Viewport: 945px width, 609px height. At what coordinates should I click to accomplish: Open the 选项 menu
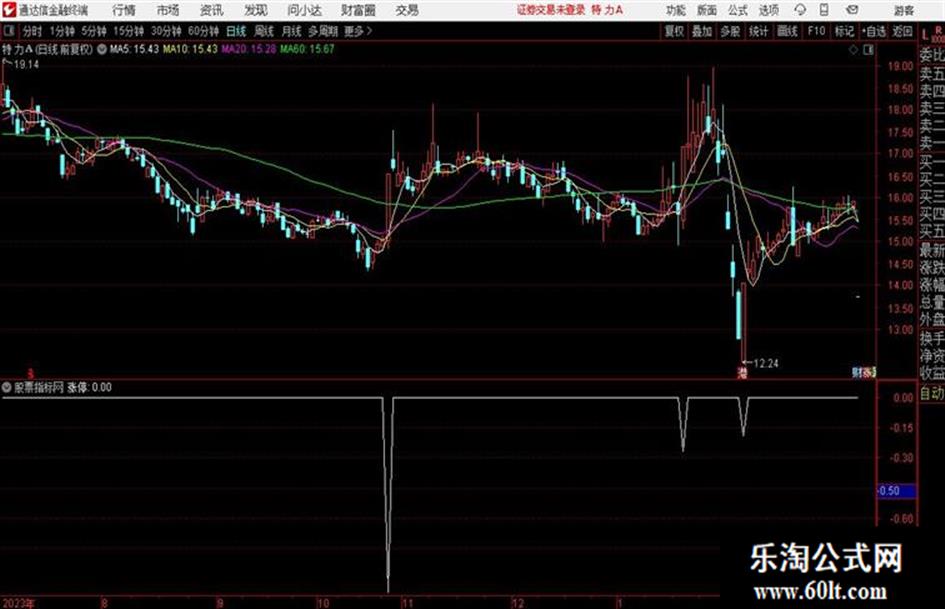769,10
